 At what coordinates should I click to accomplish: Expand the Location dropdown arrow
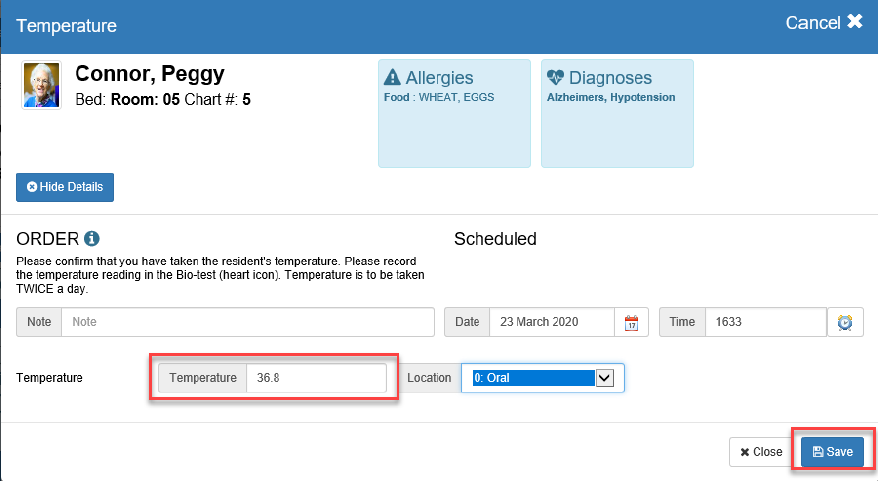click(x=604, y=378)
